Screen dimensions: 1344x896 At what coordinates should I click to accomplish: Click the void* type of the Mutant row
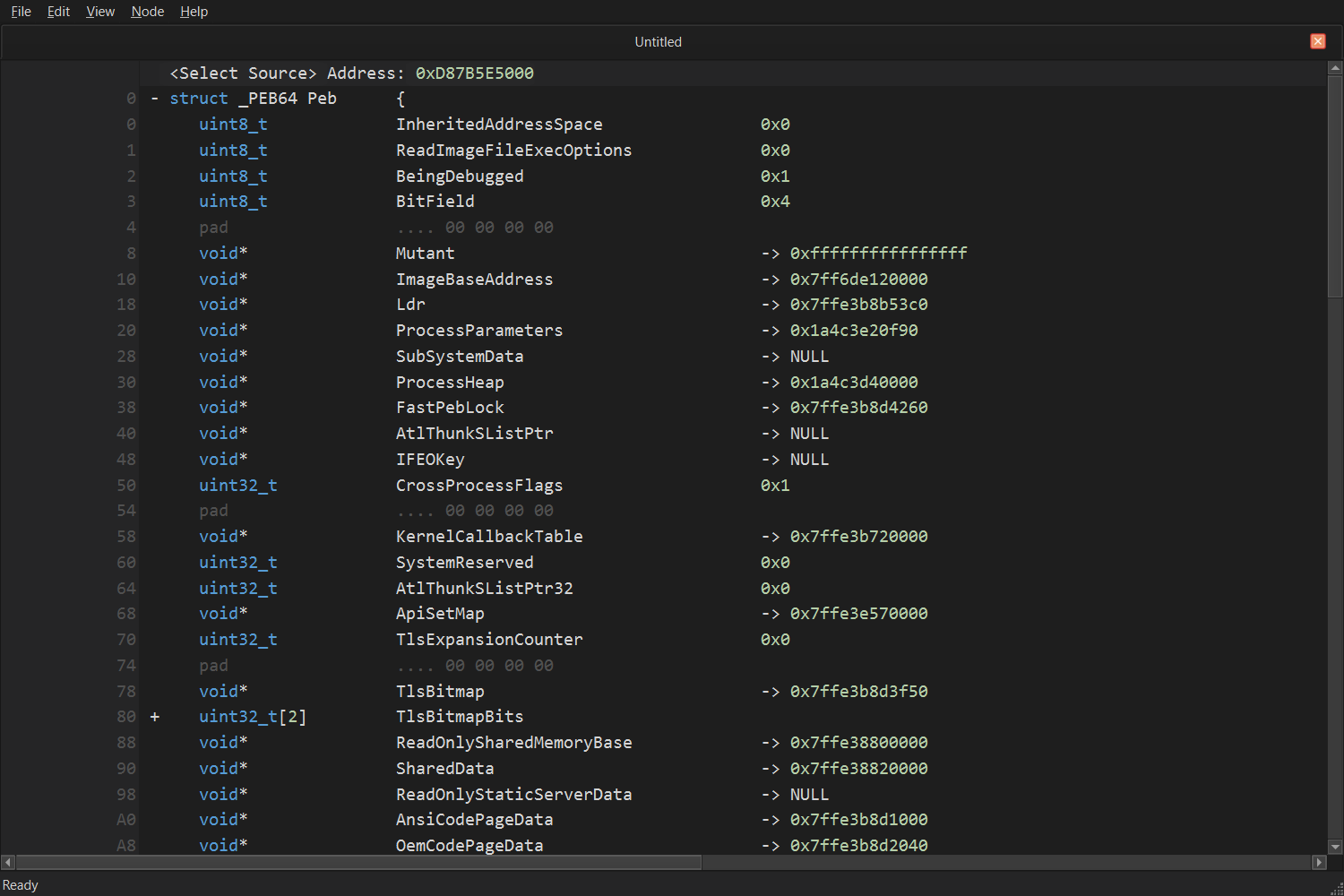coord(223,254)
